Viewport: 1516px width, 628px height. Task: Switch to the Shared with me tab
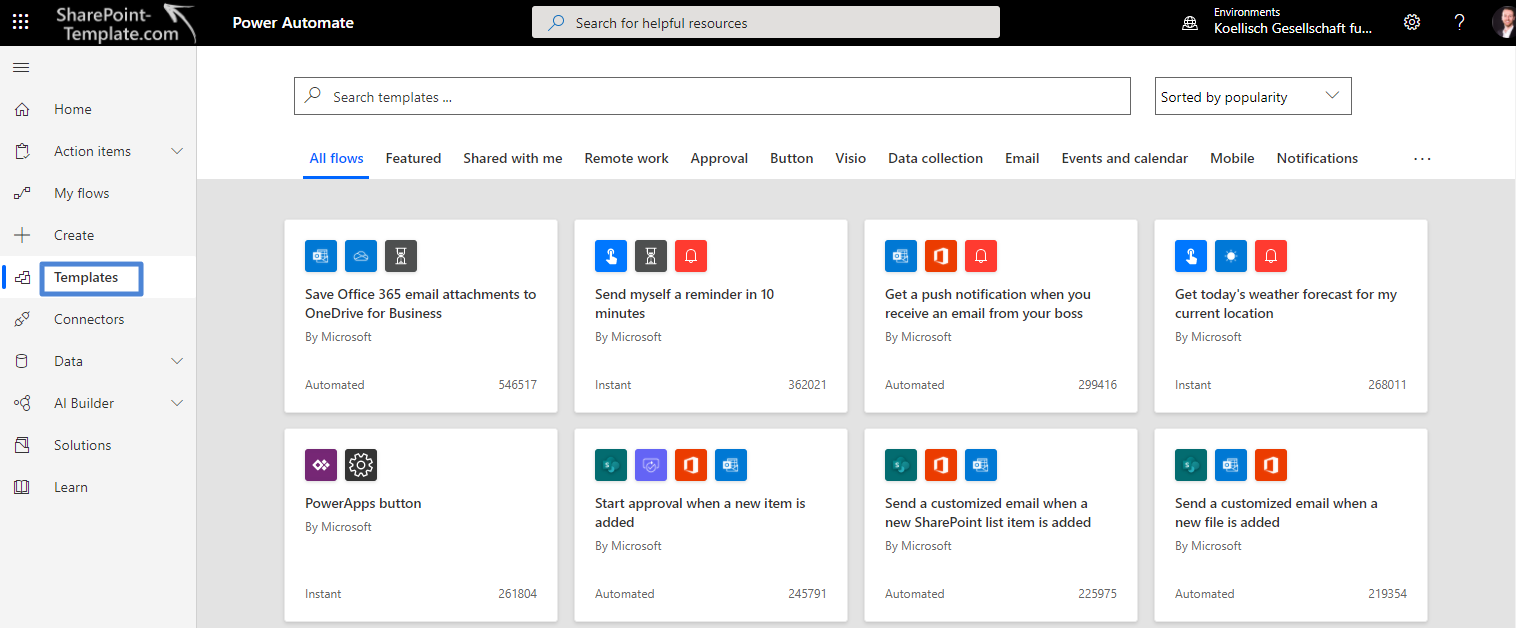[513, 158]
